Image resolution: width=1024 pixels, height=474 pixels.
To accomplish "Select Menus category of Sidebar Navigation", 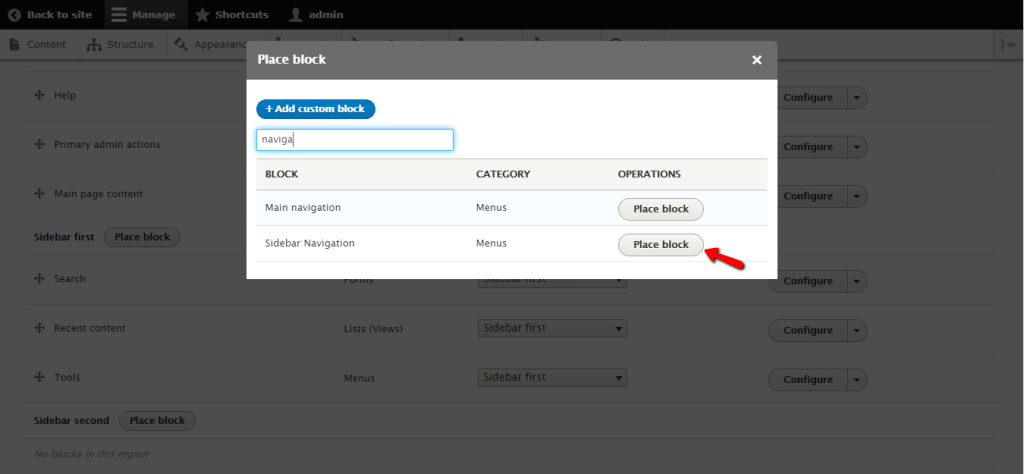I will tap(491, 243).
